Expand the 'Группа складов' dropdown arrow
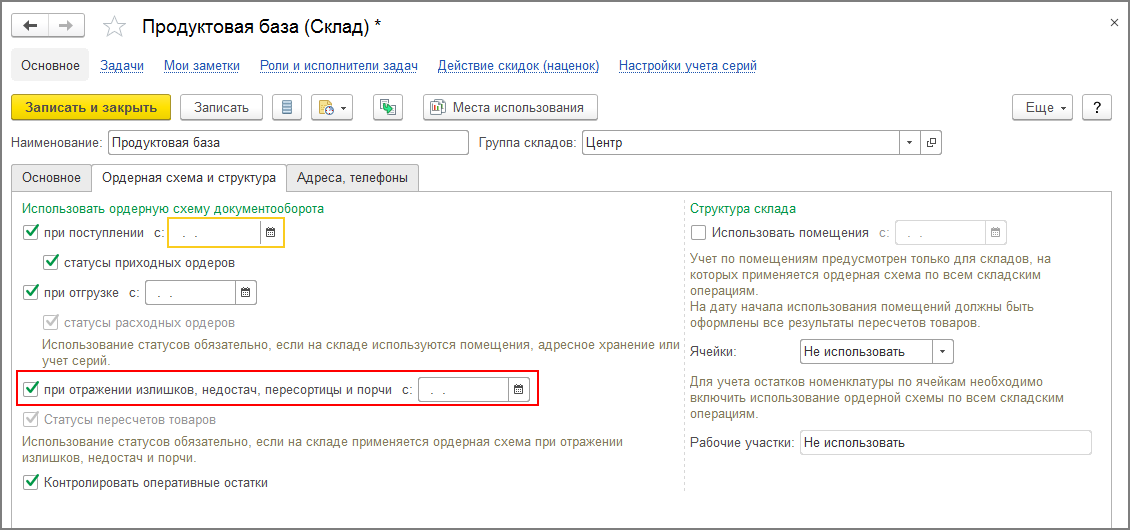1130x530 pixels. (x=909, y=143)
